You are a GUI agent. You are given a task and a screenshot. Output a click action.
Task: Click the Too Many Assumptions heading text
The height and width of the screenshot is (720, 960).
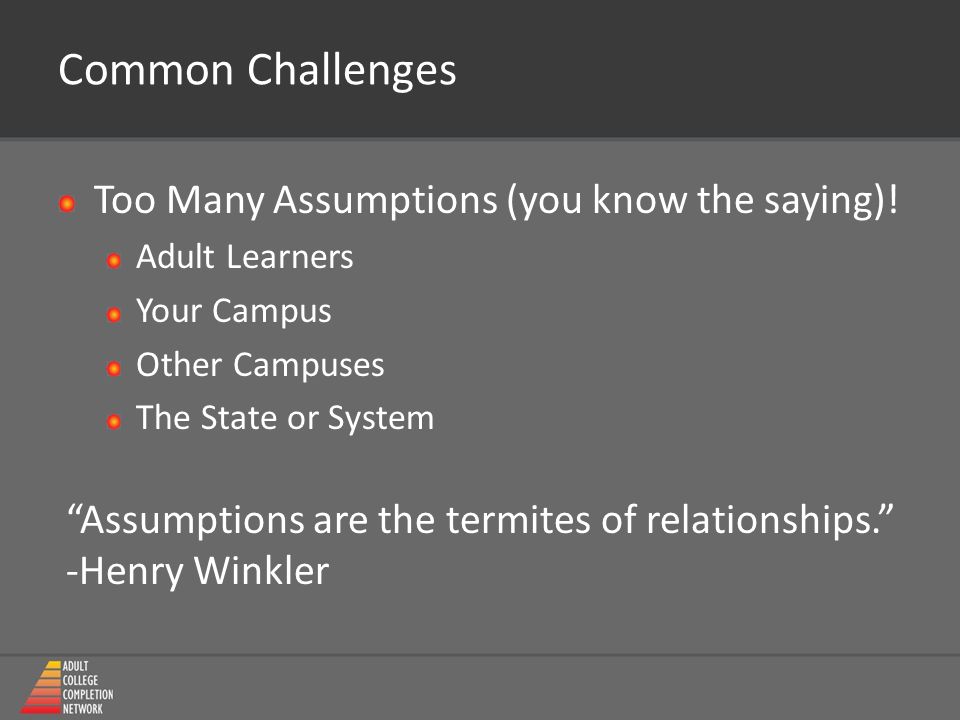[296, 200]
